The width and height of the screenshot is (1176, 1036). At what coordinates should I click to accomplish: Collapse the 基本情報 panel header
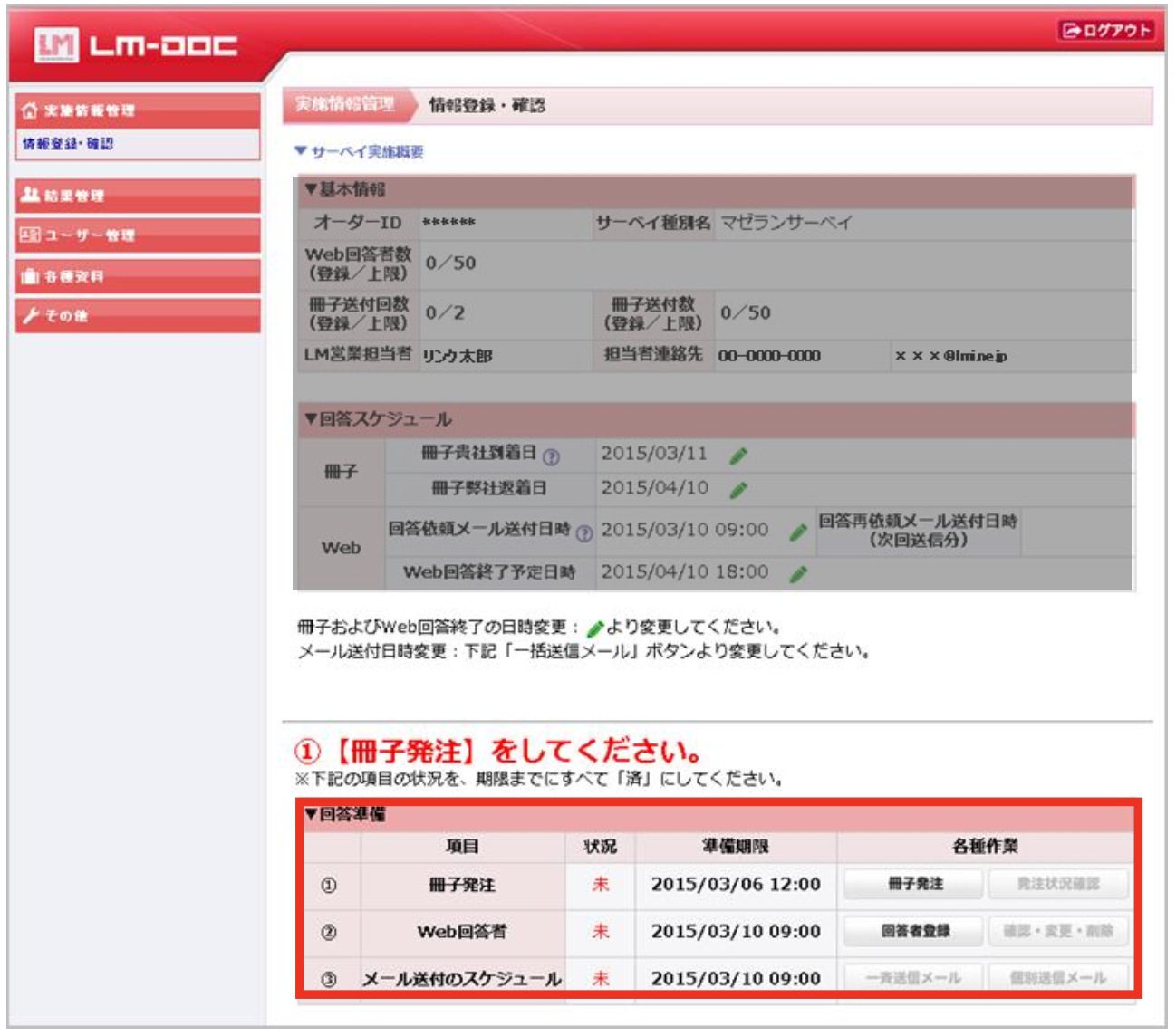pos(344,189)
